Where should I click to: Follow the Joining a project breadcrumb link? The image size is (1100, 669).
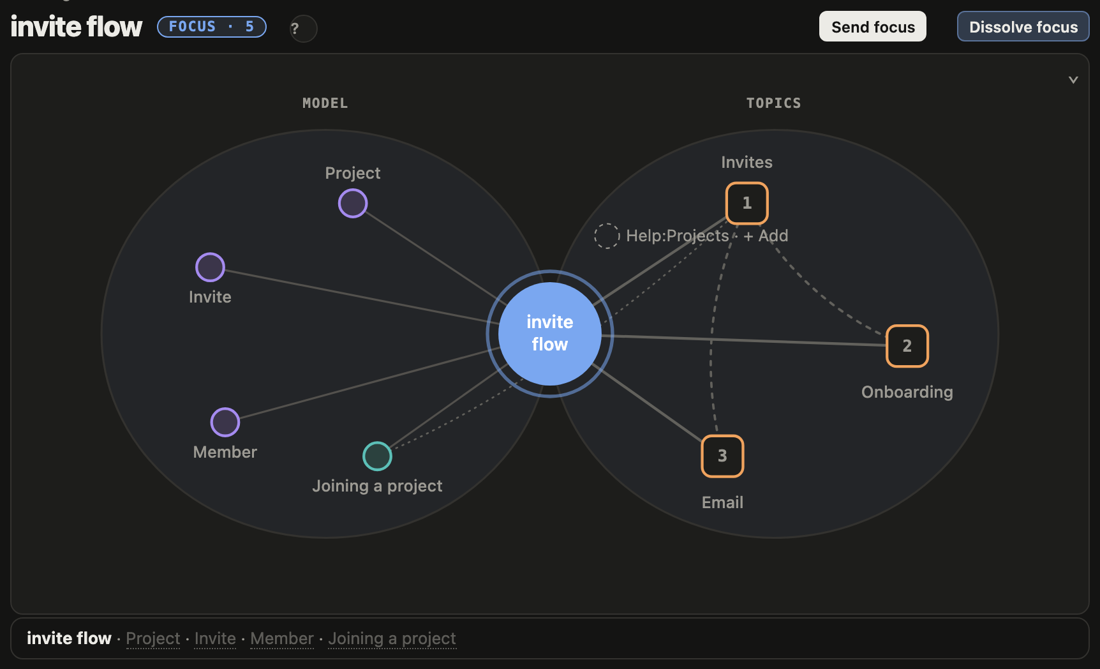(x=392, y=639)
